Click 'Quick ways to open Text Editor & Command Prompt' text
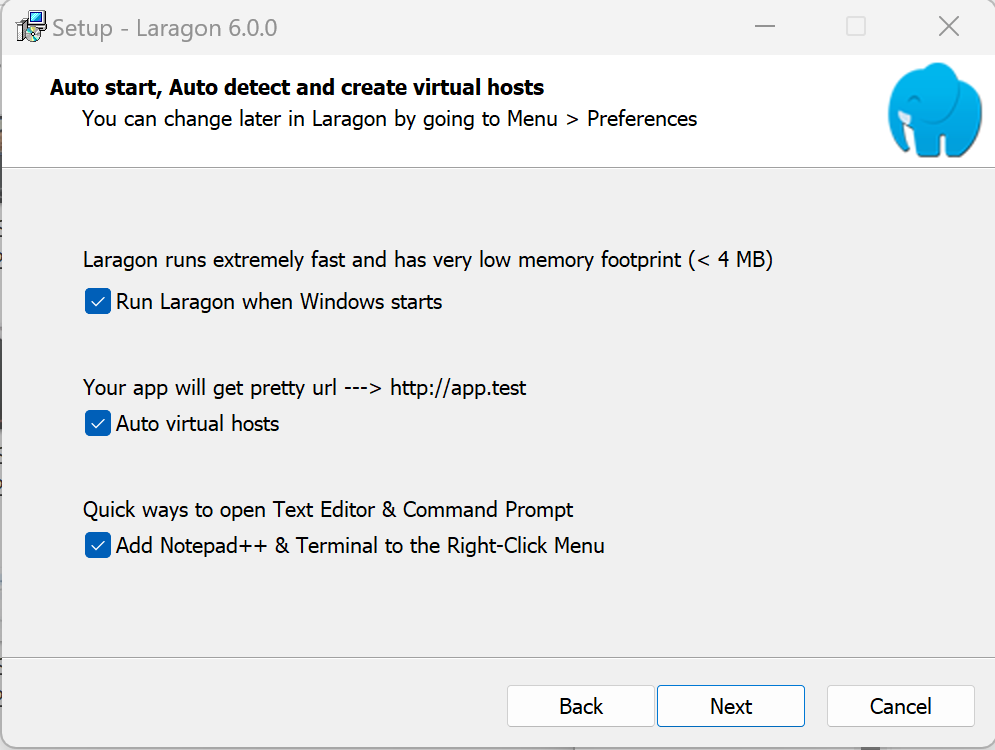Image resolution: width=995 pixels, height=750 pixels. tap(328, 510)
